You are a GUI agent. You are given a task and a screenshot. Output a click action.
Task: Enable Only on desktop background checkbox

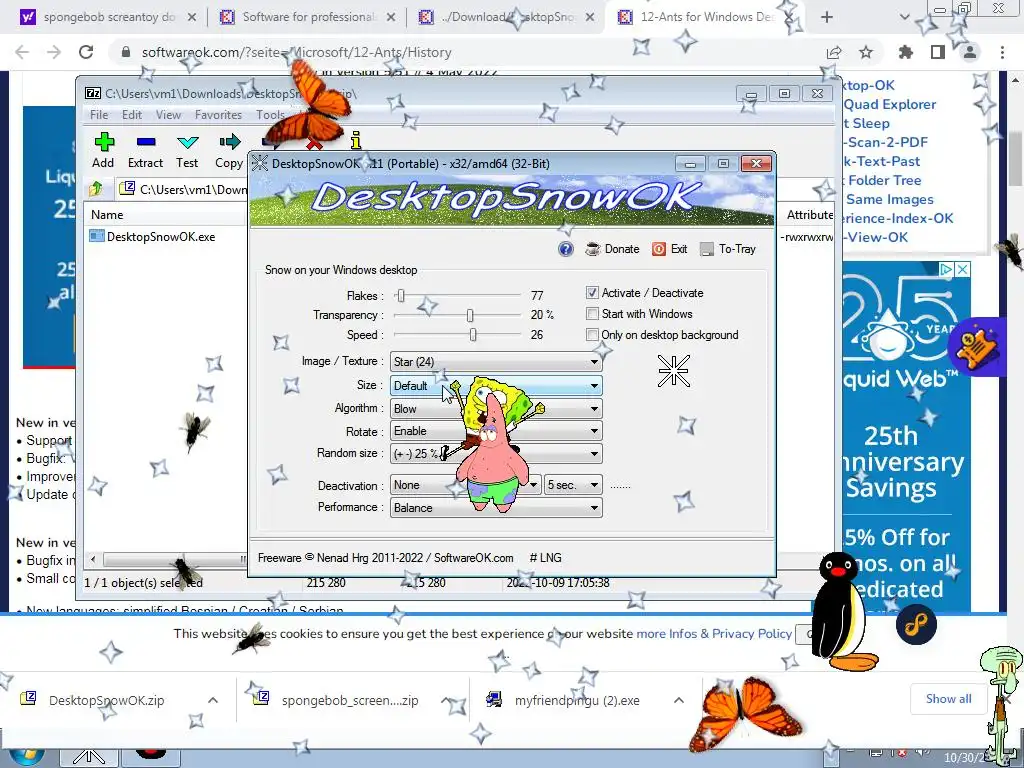592,335
